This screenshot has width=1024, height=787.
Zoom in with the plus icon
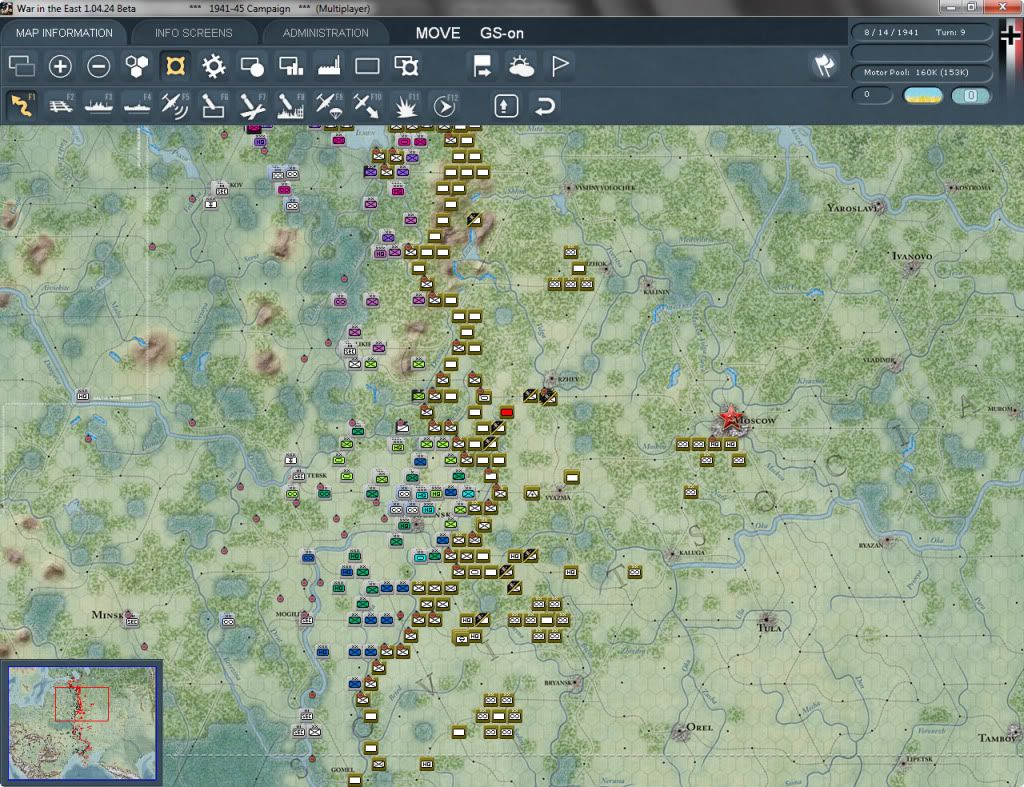click(x=60, y=66)
